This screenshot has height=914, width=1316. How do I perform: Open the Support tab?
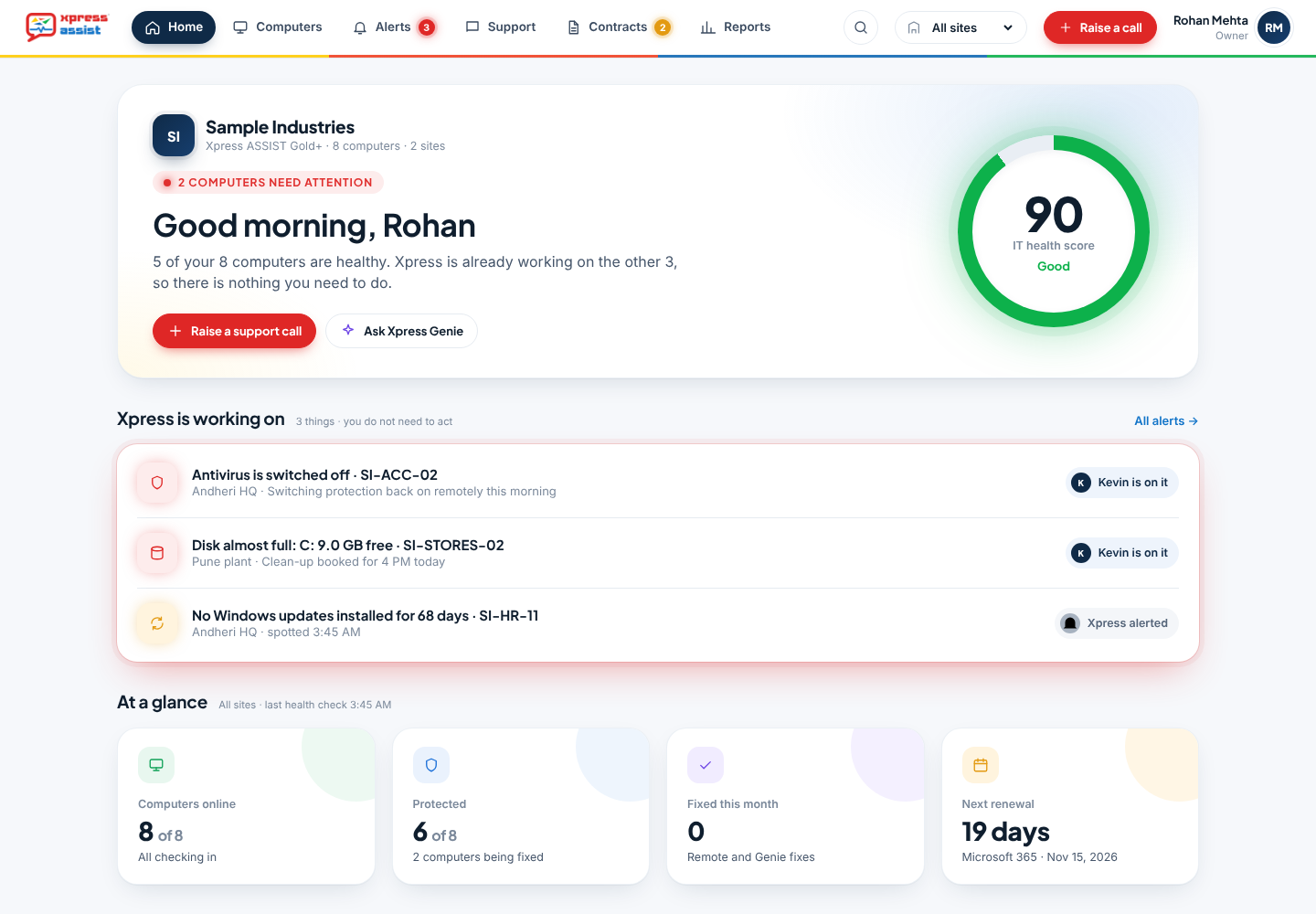pos(501,27)
